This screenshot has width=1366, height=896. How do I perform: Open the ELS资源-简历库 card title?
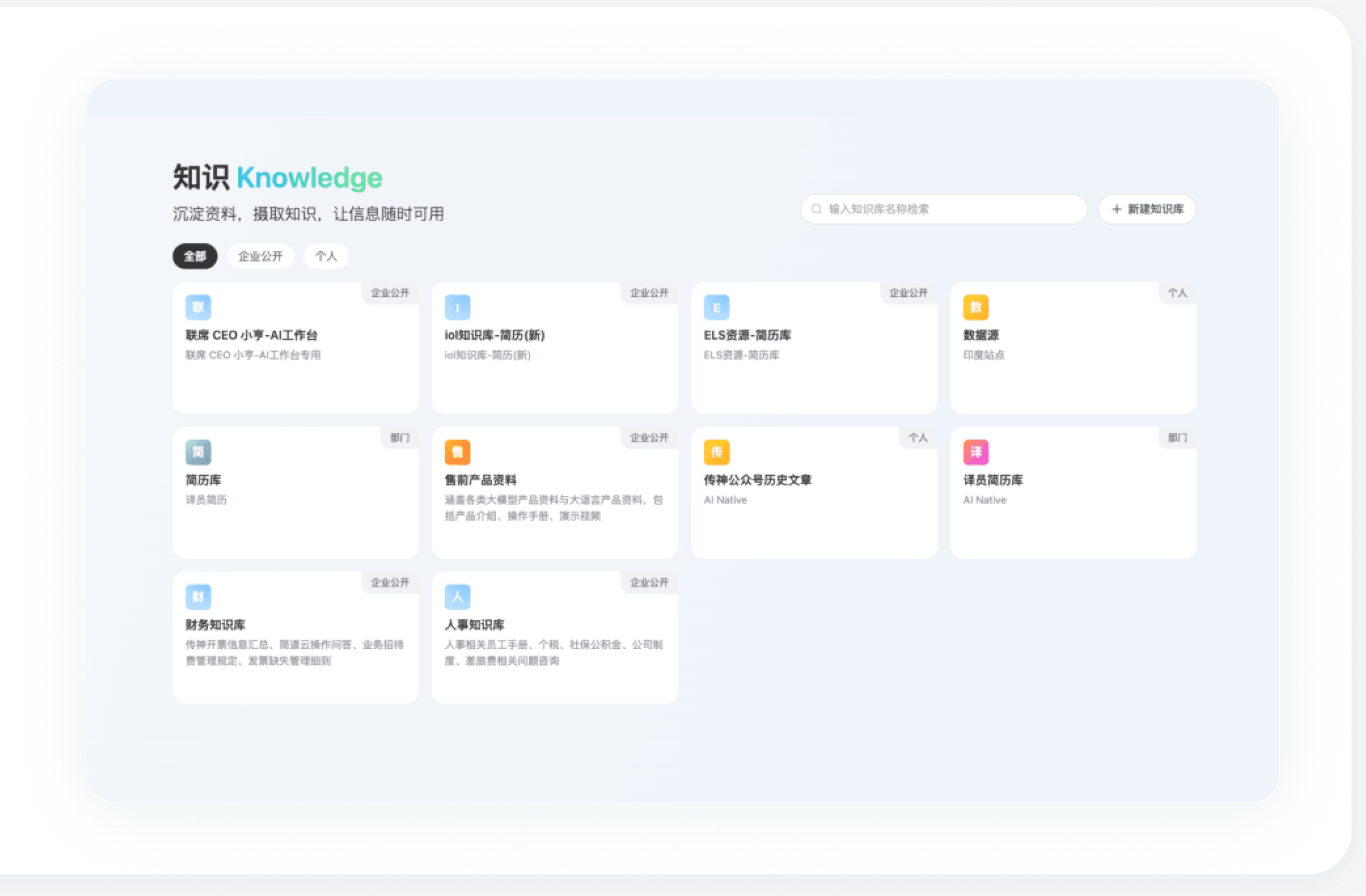(747, 335)
